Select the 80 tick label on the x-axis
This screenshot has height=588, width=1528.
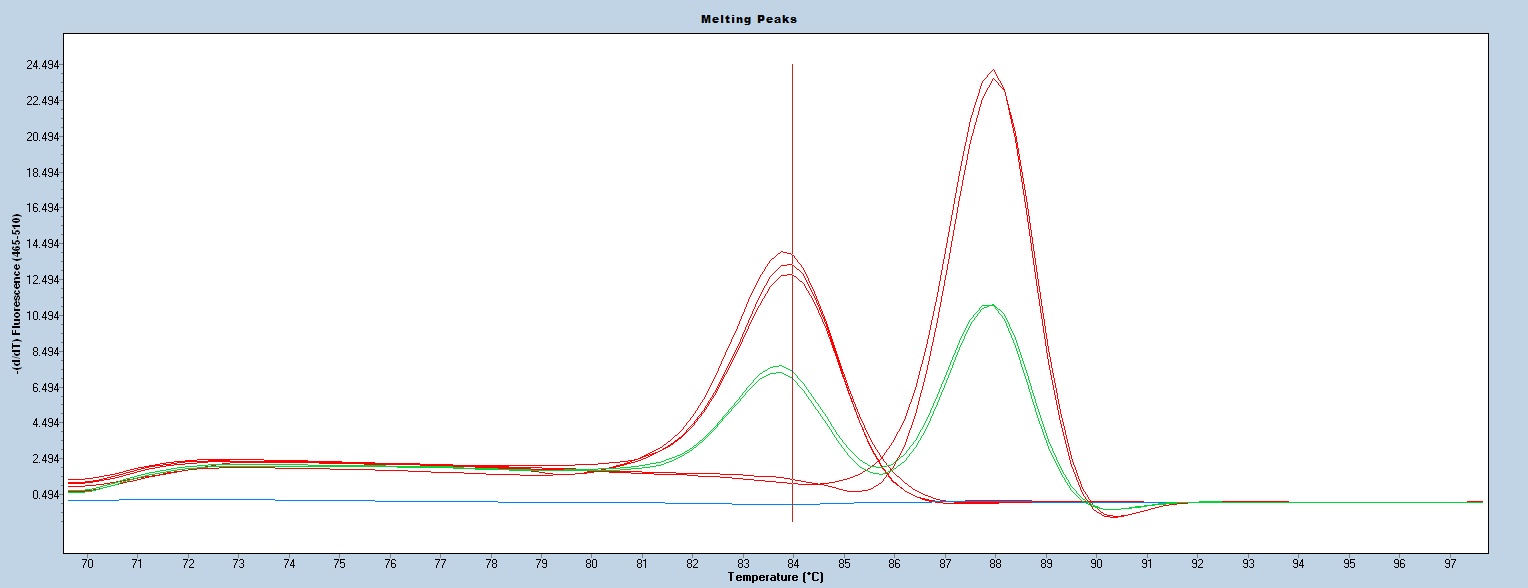(x=592, y=564)
